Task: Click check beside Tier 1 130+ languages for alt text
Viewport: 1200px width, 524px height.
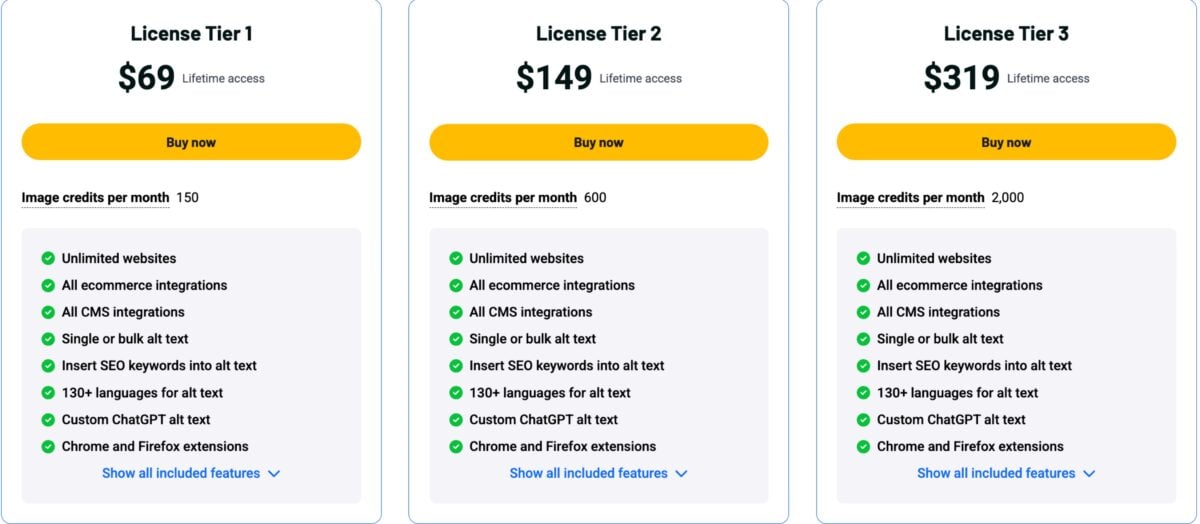Action: point(48,393)
